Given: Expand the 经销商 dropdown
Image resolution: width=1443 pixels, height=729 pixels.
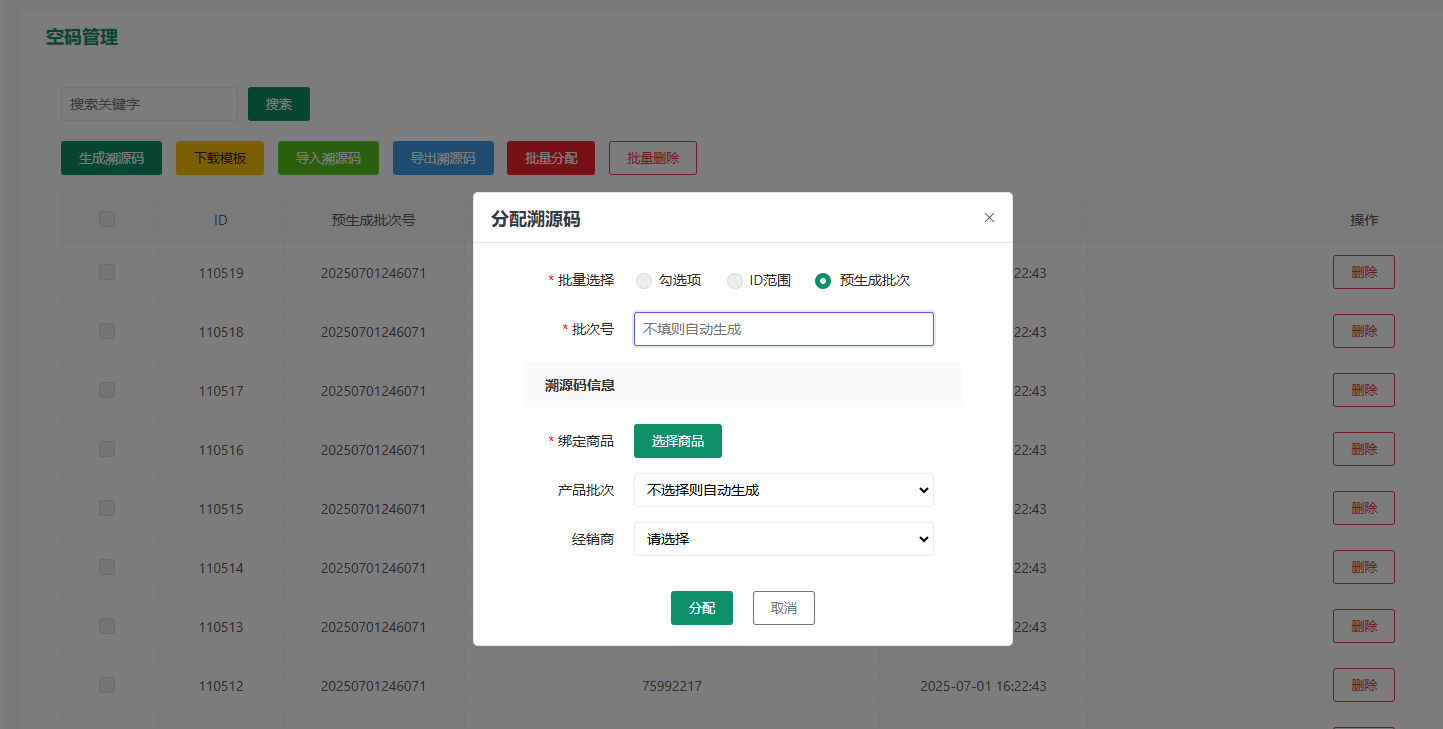Looking at the screenshot, I should 783,539.
